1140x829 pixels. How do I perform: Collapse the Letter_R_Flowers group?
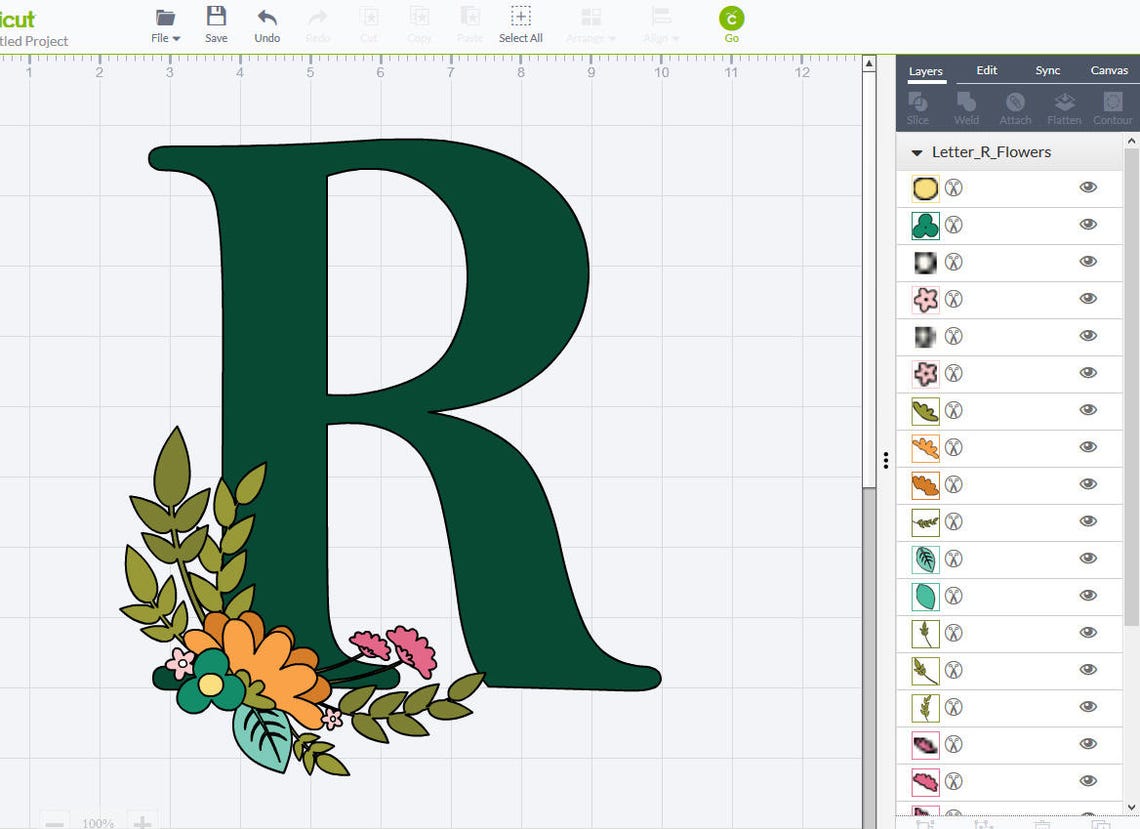(x=917, y=152)
